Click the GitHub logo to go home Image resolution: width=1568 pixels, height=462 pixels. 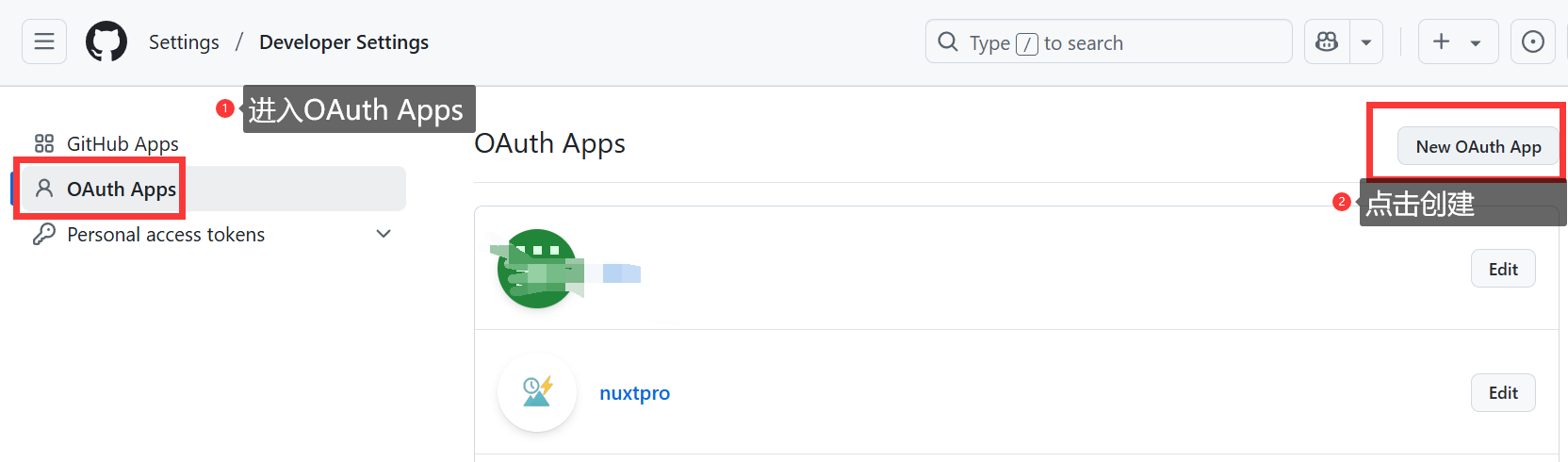click(x=106, y=42)
